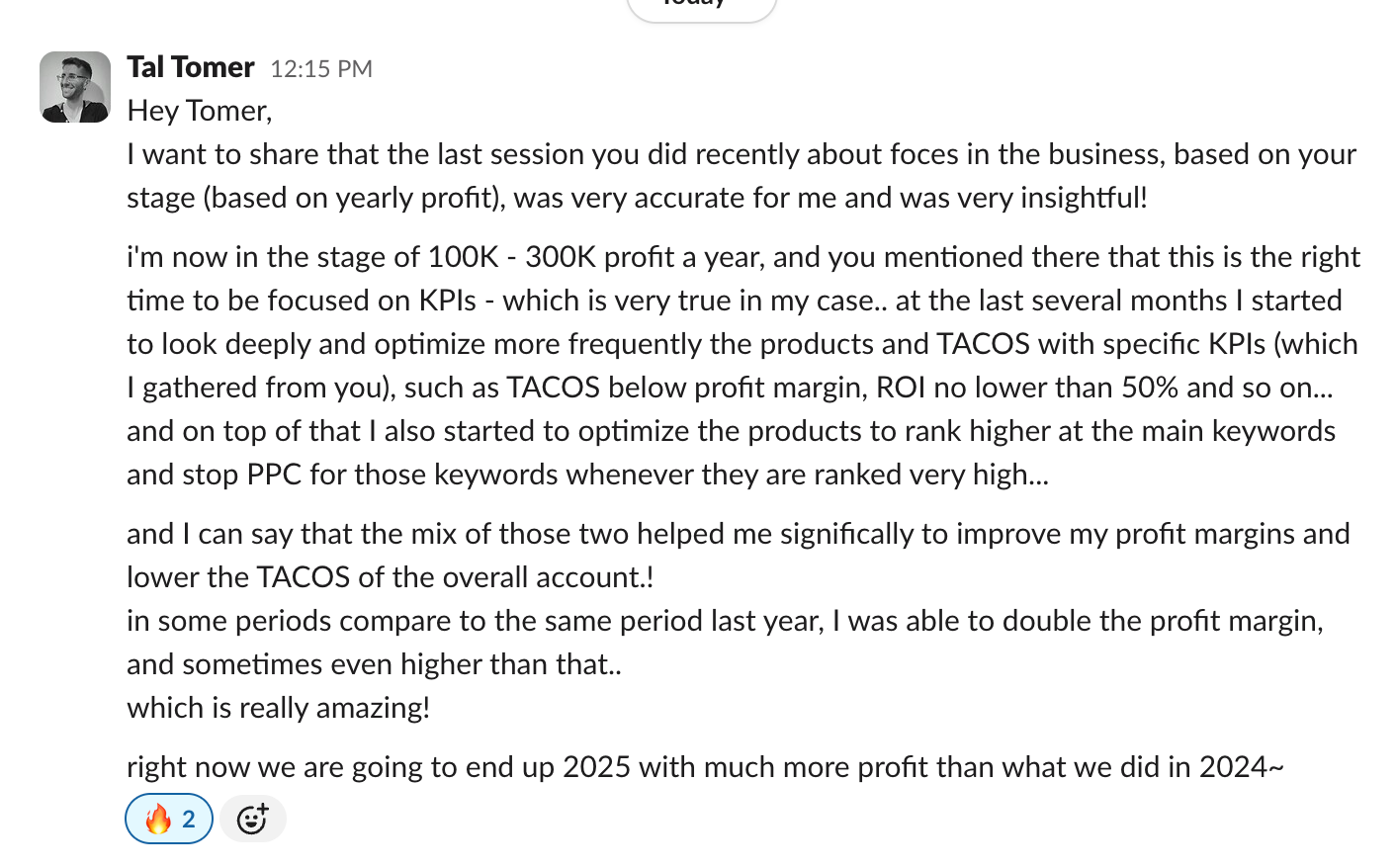The height and width of the screenshot is (868, 1396).
Task: Click the line starting "and on top of that"
Action: 731,431
